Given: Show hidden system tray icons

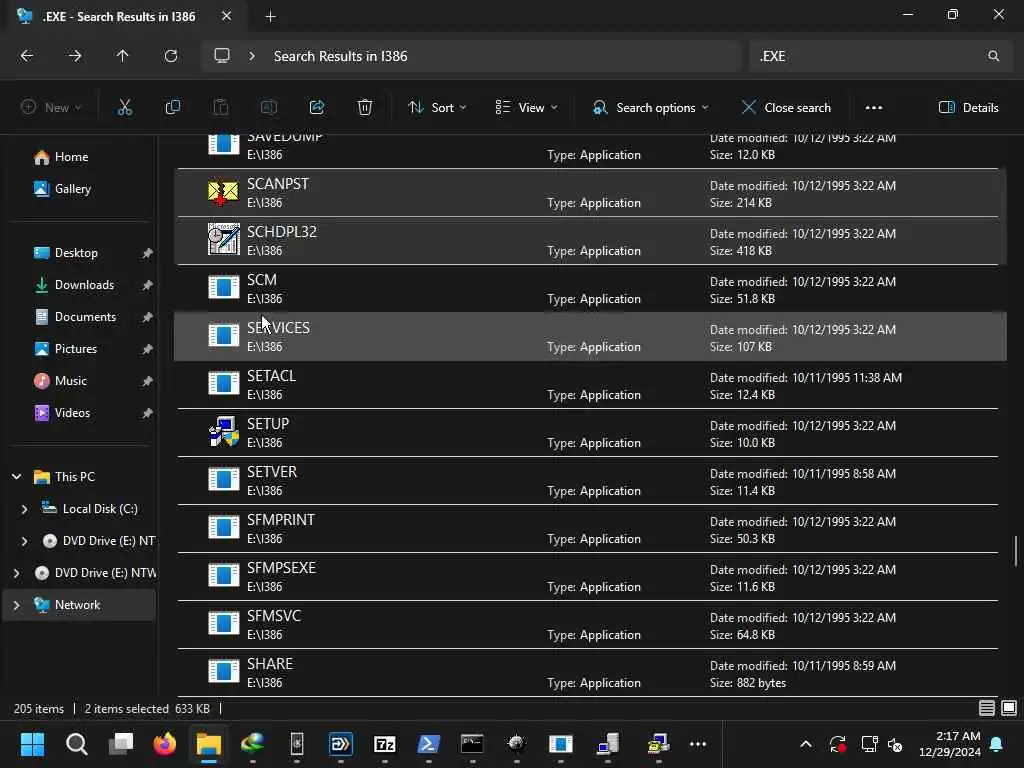Looking at the screenshot, I should pyautogui.click(x=806, y=744).
